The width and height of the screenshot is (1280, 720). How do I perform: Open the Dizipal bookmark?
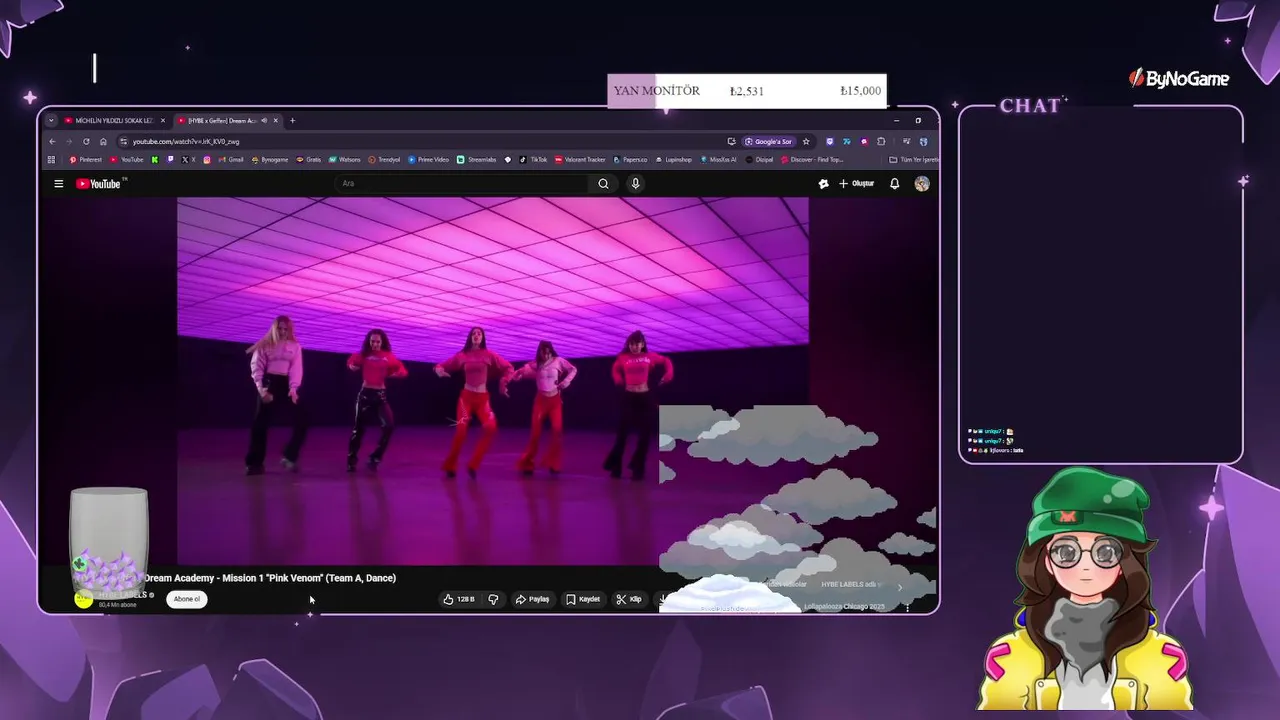(759, 160)
